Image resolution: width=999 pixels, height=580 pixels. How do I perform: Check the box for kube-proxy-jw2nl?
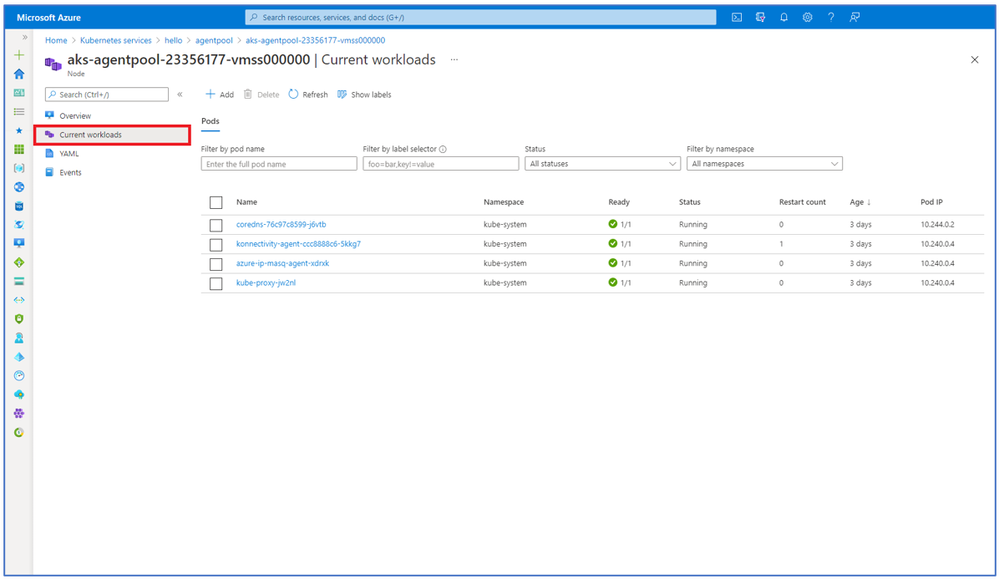[x=216, y=284]
